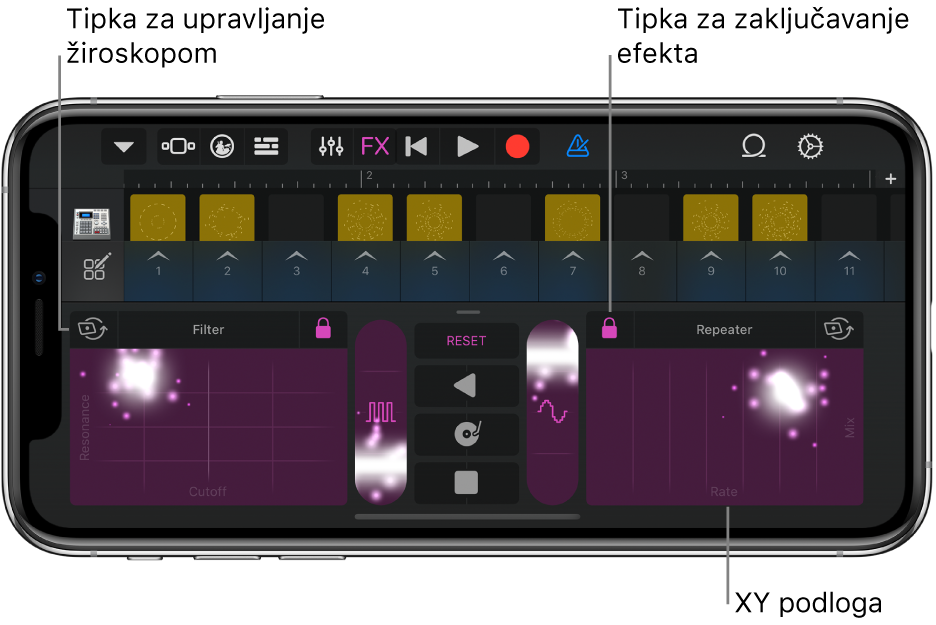Tap the RESET button
936x625 pixels.
466,341
